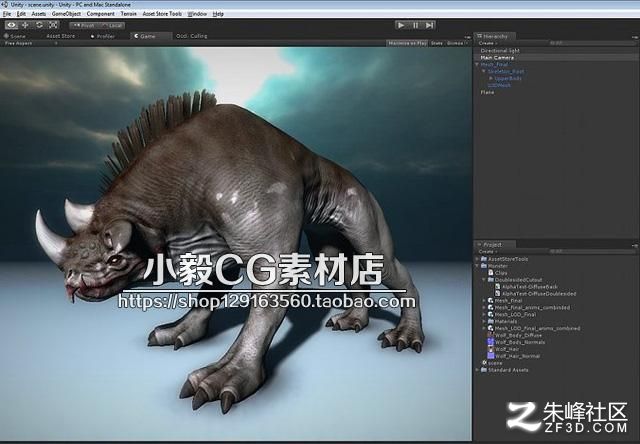The width and height of the screenshot is (640, 444).
Task: Select the Move (translate) tool
Action: point(25,25)
